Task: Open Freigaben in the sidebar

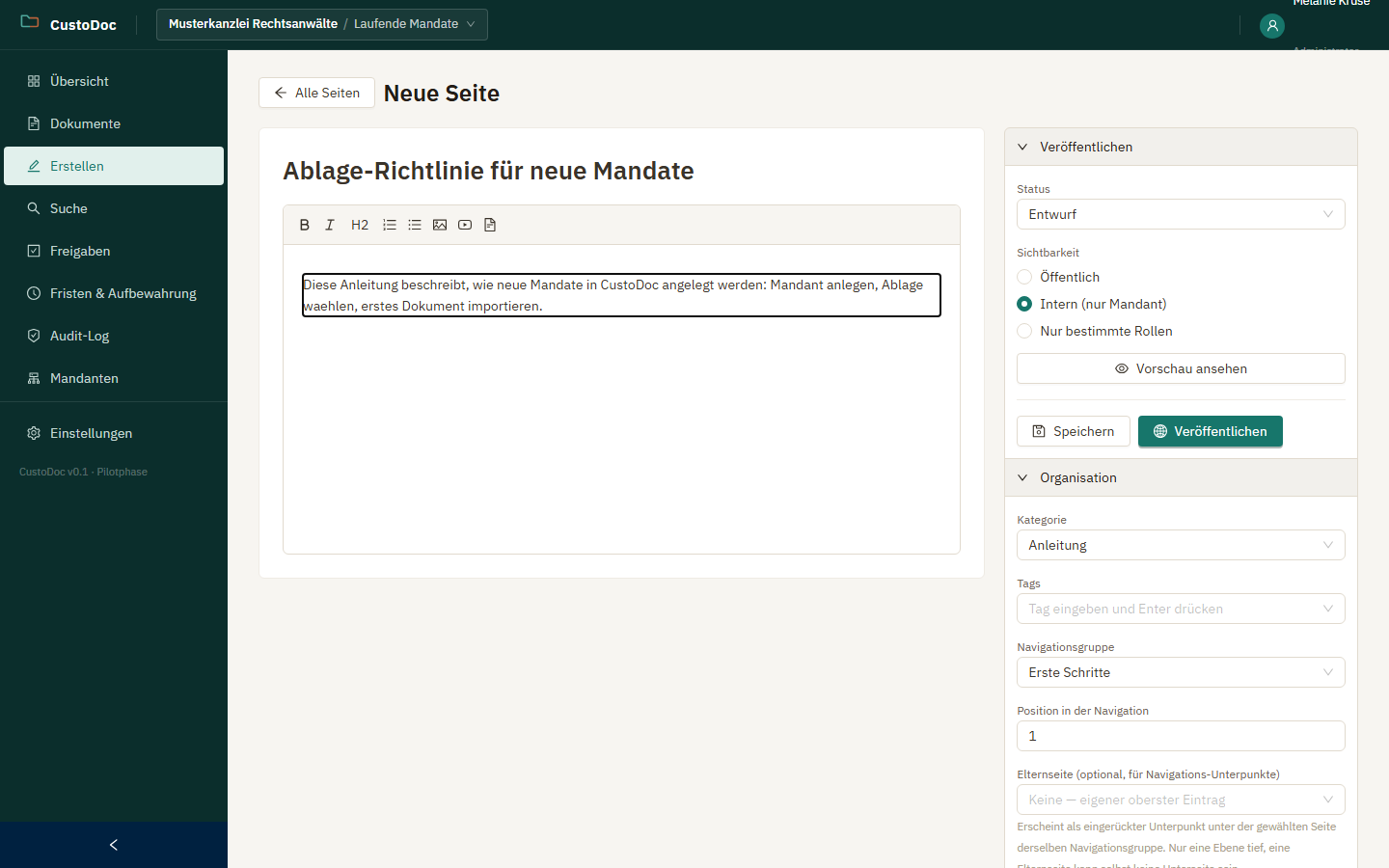Action: point(114,251)
